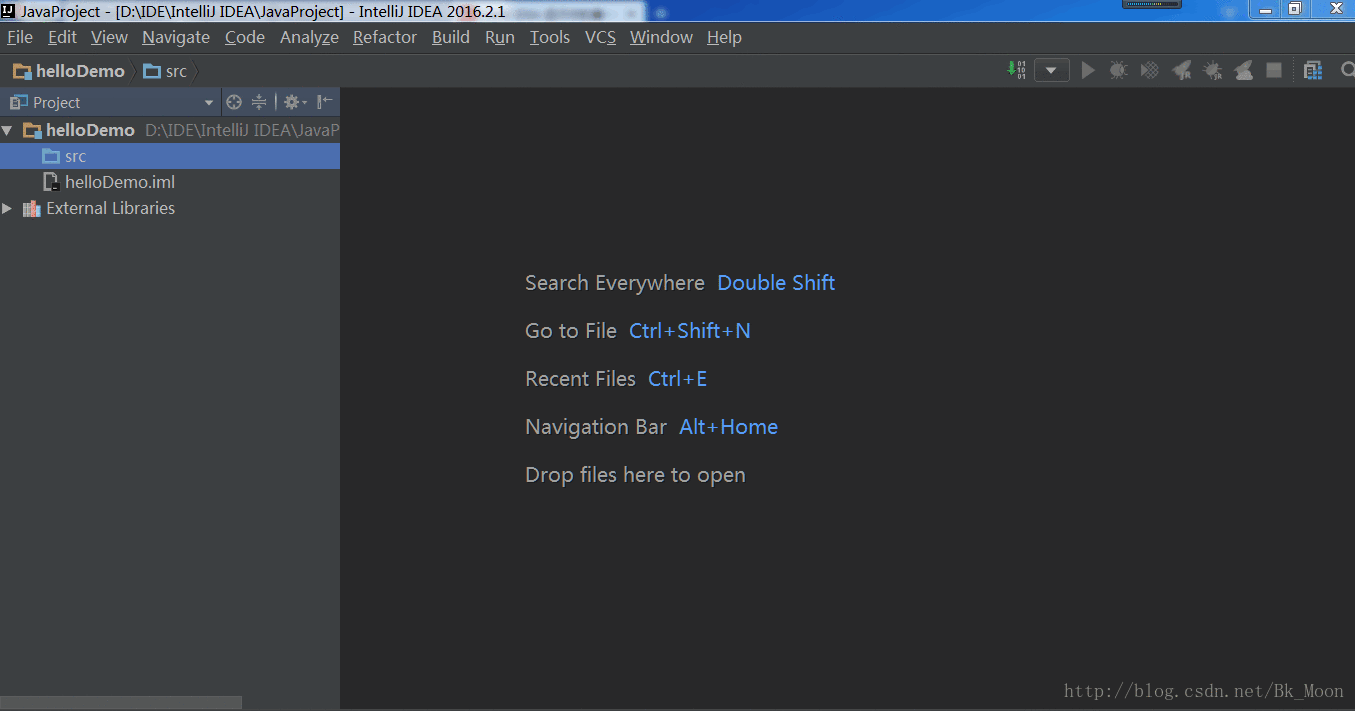
Task: Click the Scroll from Source target icon
Action: point(234,102)
